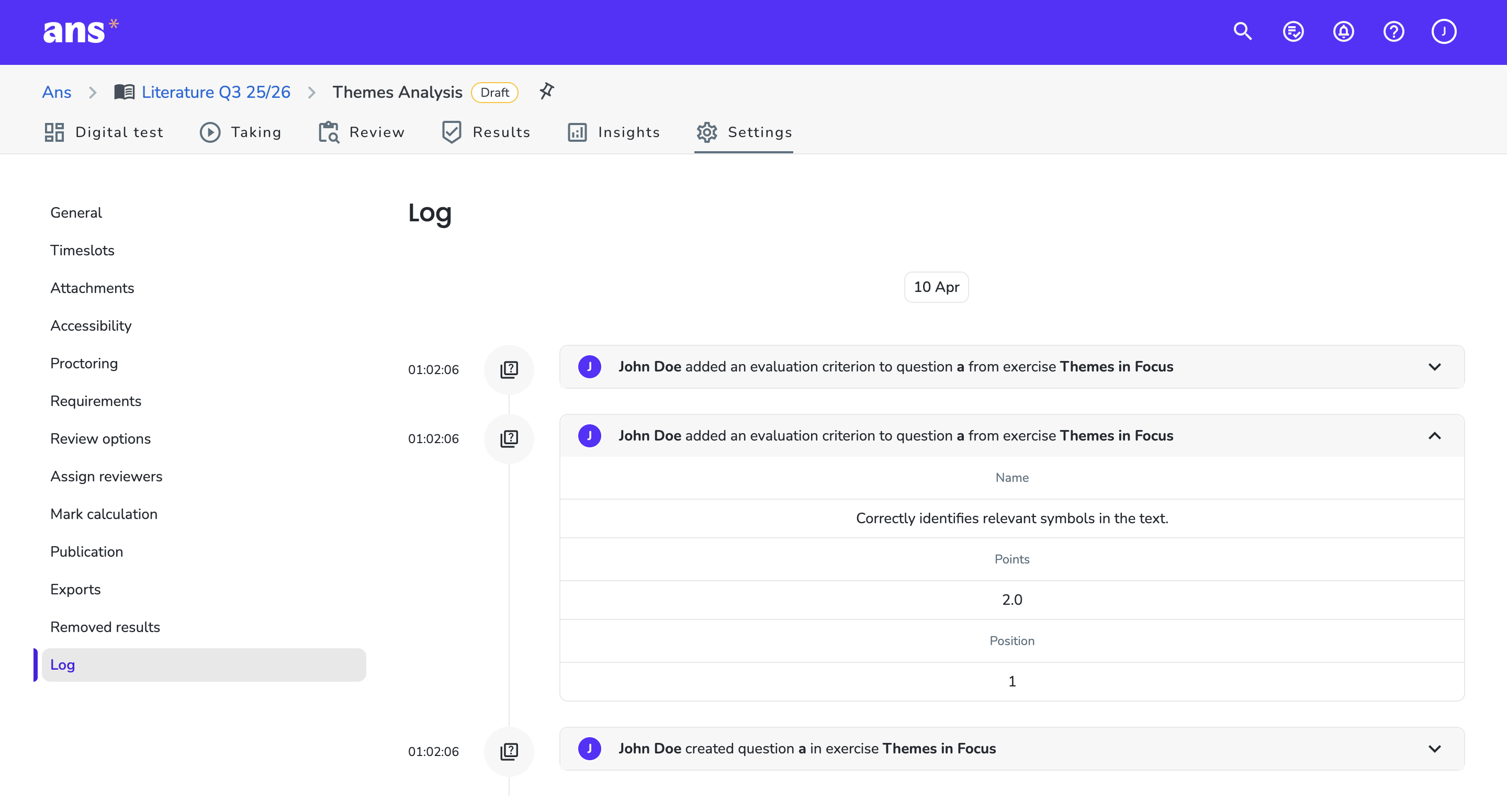The image size is (1507, 812).
Task: Switch to the Insights tab
Action: point(614,132)
